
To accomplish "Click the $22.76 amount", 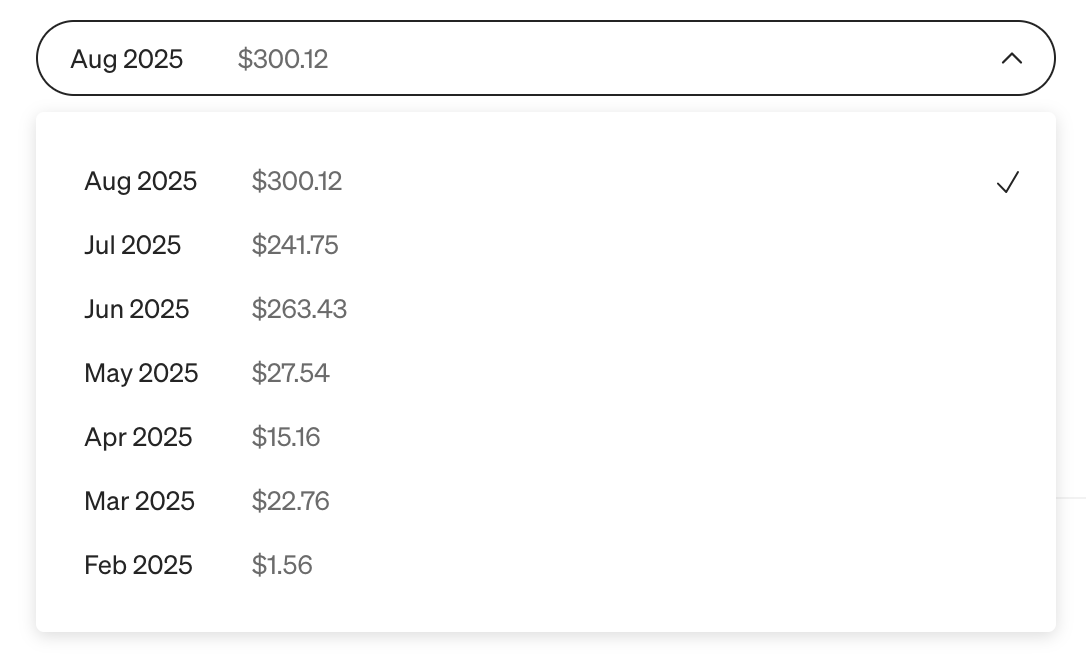I will [290, 501].
